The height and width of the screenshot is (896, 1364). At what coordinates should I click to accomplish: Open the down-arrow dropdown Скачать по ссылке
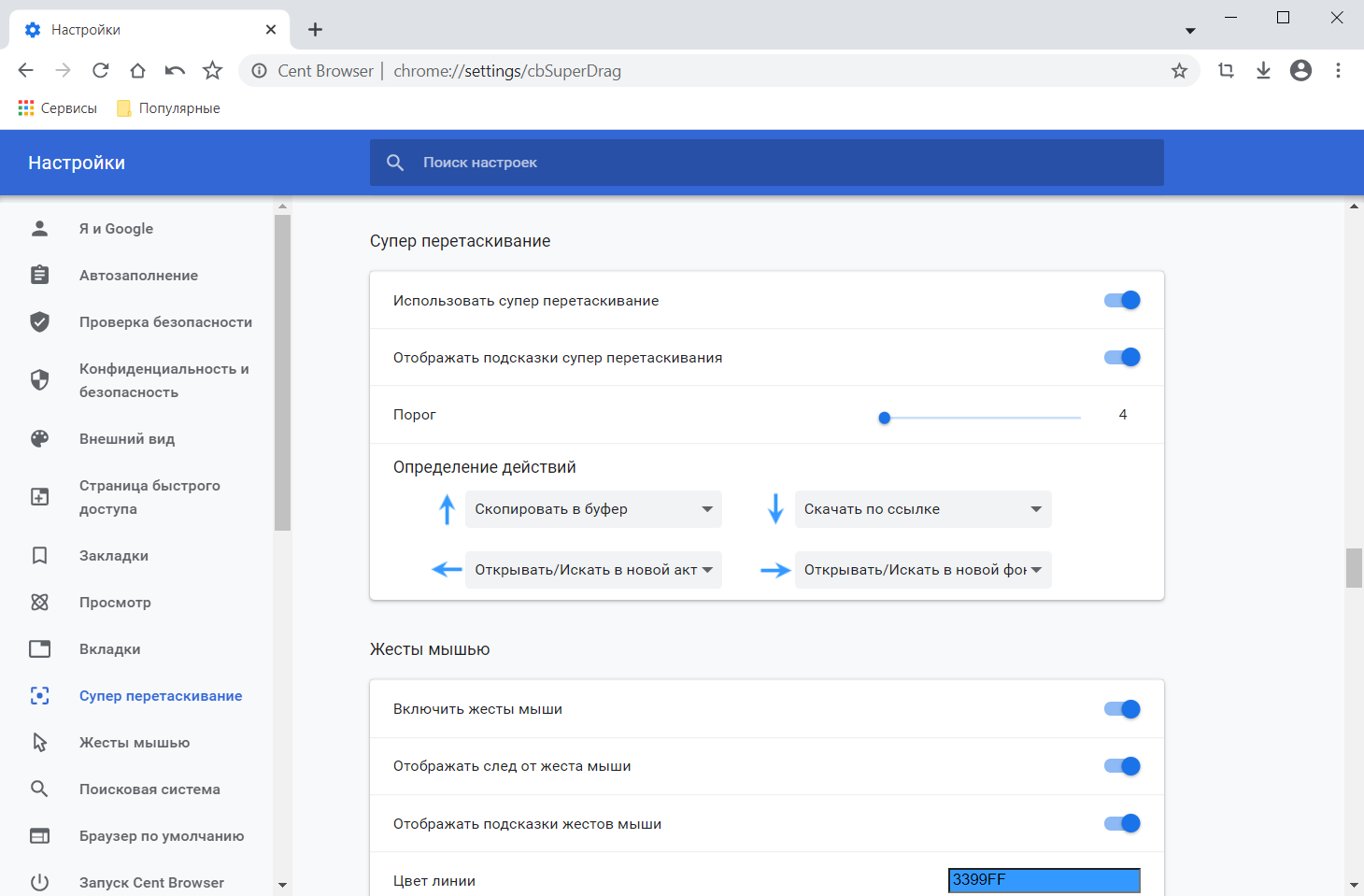pos(923,509)
